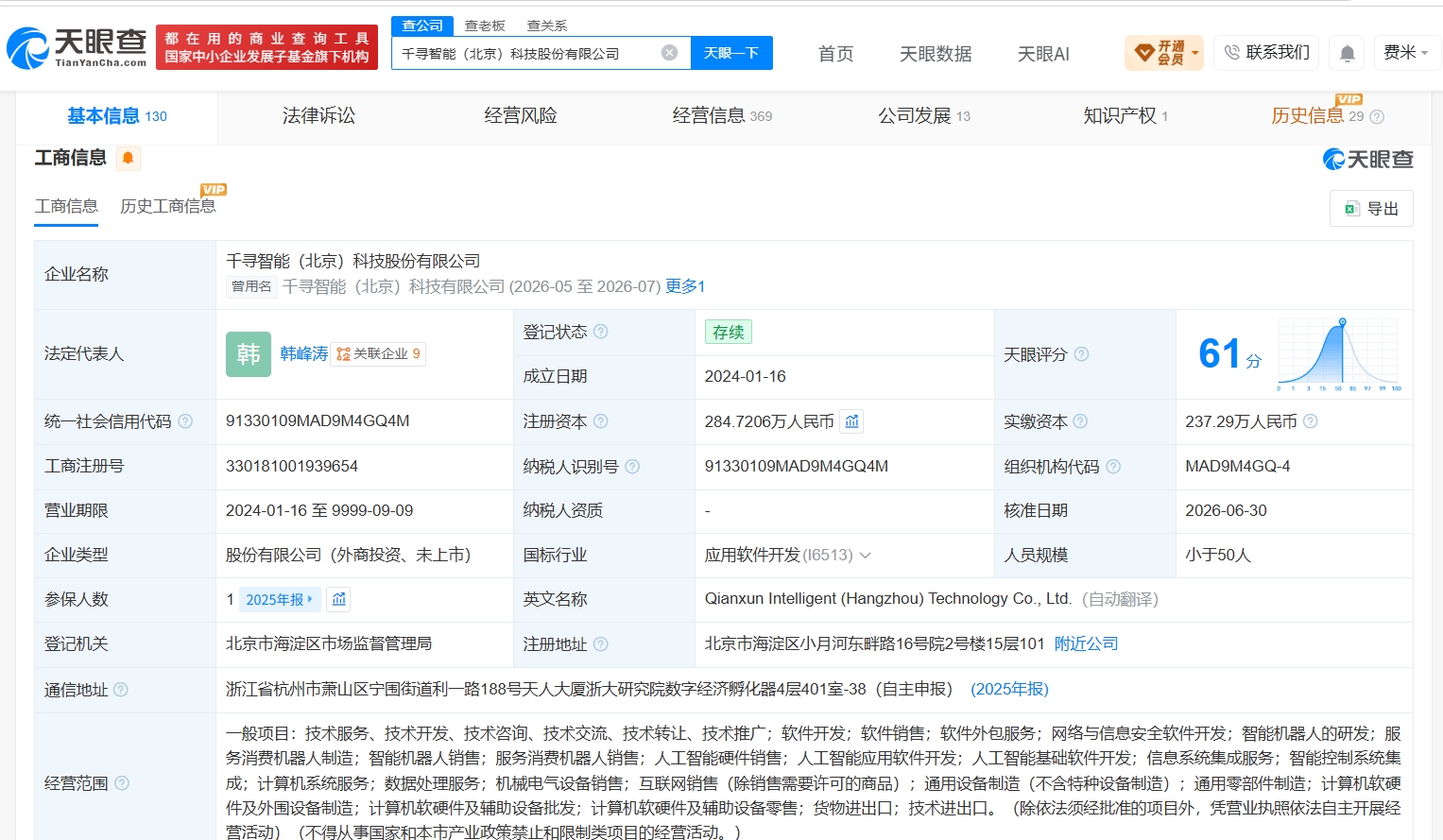Click the 韩 avatar of legal representative

click(249, 354)
